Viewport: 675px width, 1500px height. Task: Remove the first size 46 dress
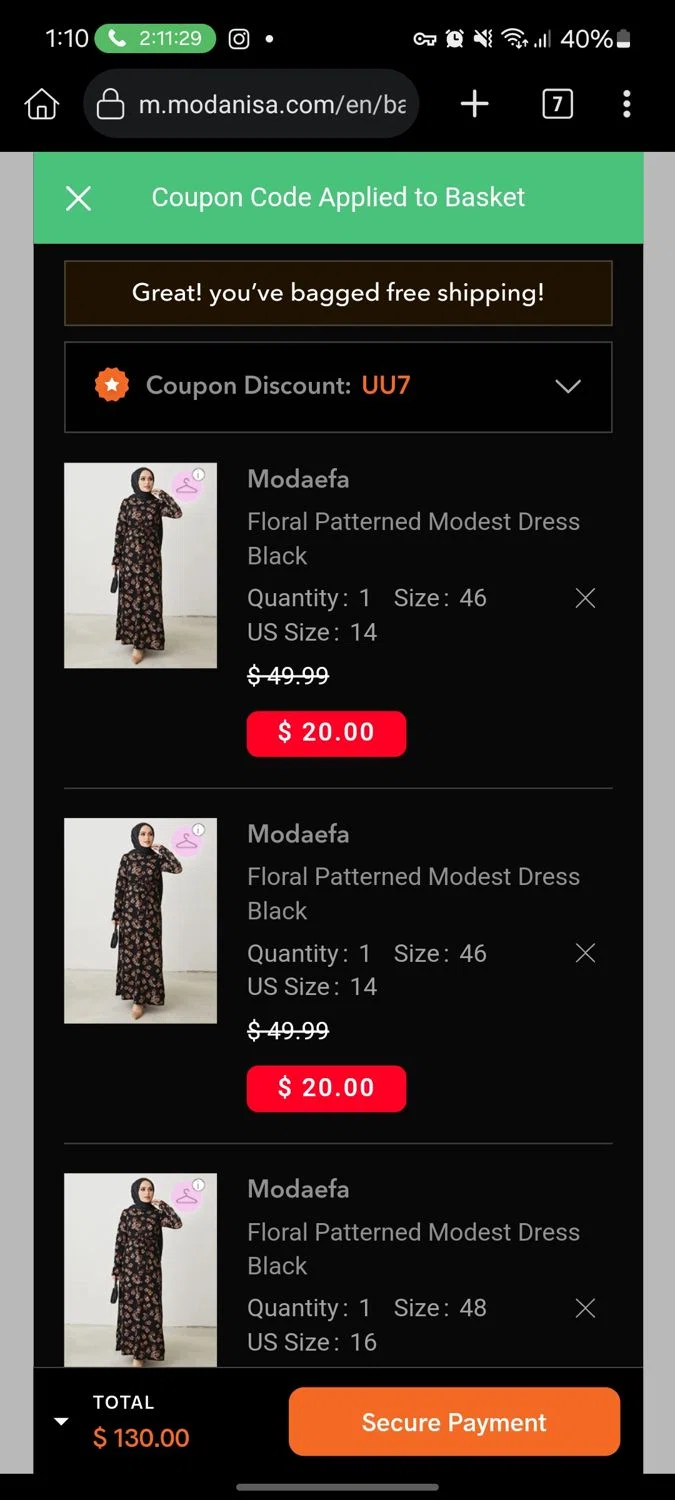pyautogui.click(x=586, y=598)
